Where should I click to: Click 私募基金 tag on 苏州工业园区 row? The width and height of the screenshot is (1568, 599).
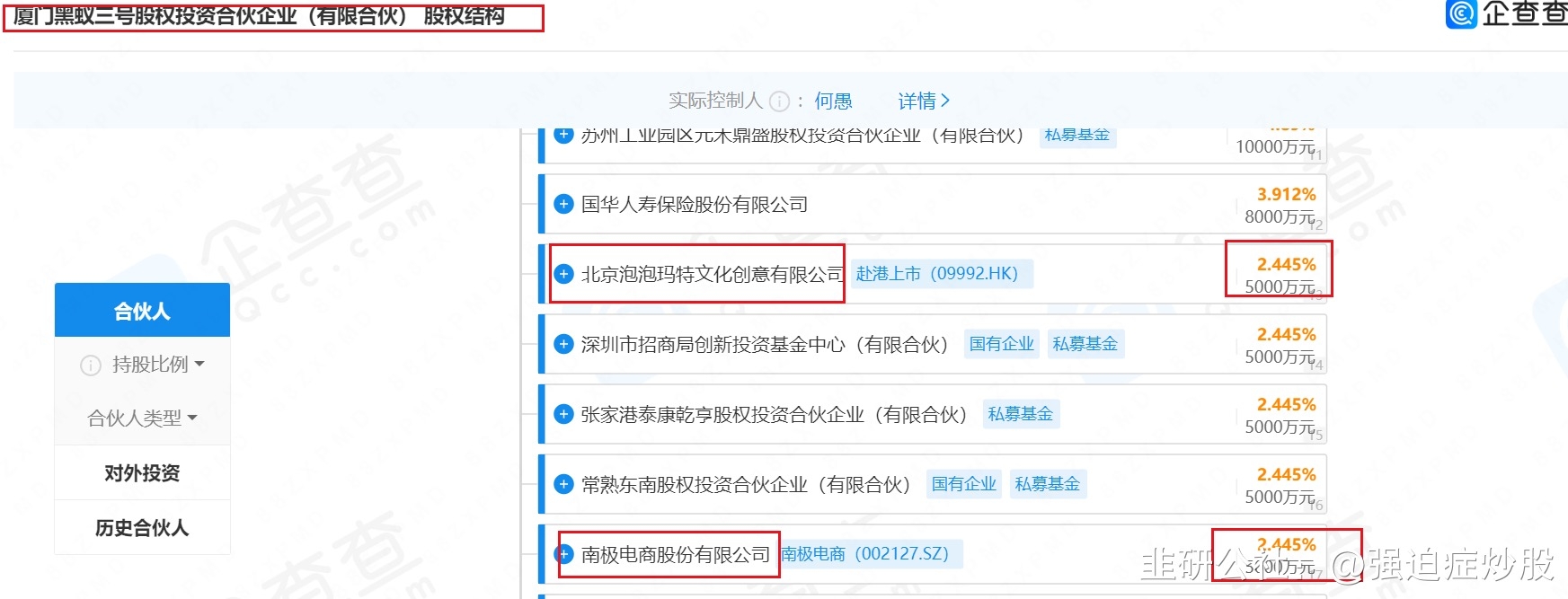tap(1076, 136)
